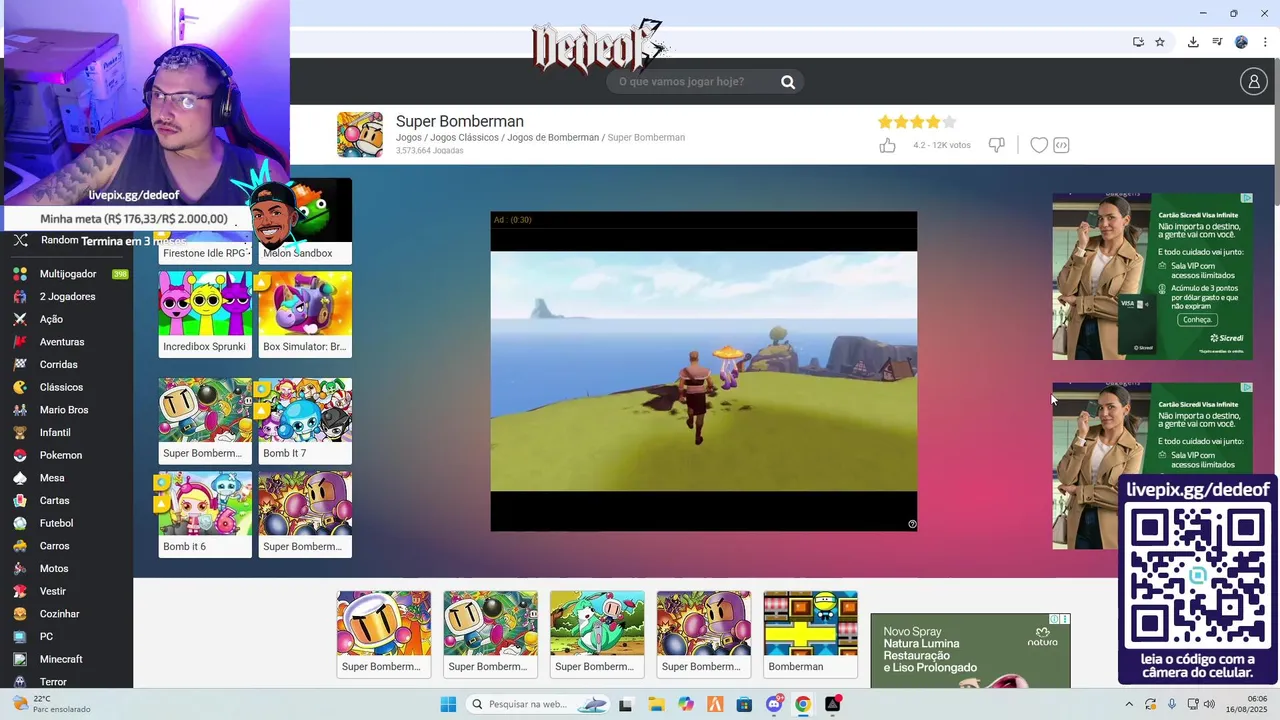Open the Bomb It 7 game thumbnail
Viewport: 1280px width, 720px height.
[x=305, y=421]
